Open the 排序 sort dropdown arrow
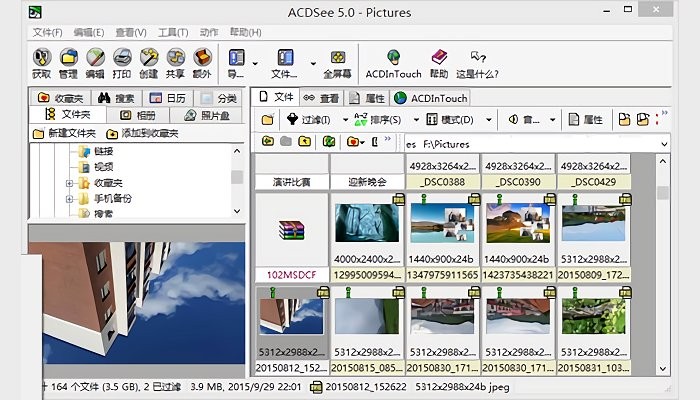 coord(416,120)
